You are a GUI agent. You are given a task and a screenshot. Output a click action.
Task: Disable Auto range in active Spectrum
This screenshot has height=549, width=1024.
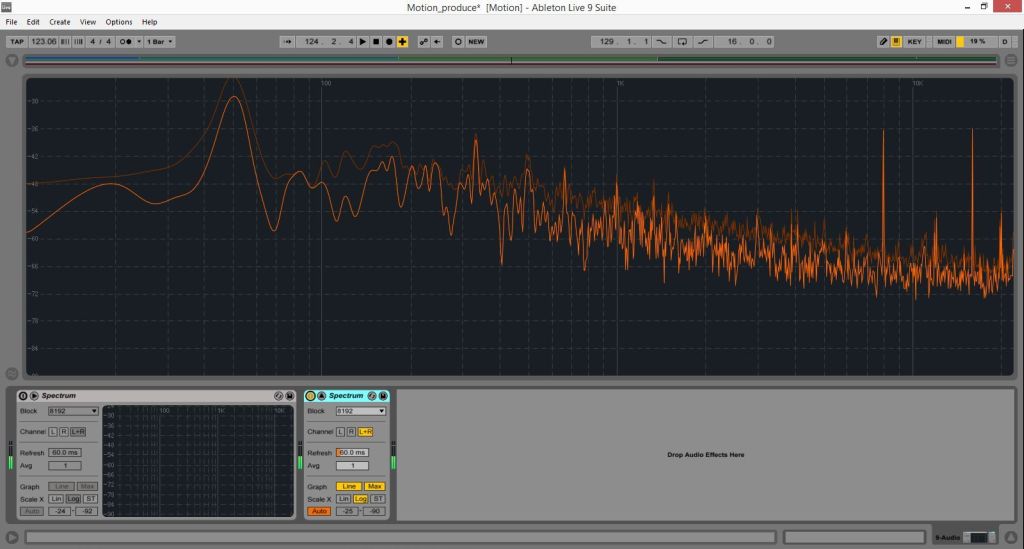click(x=319, y=511)
